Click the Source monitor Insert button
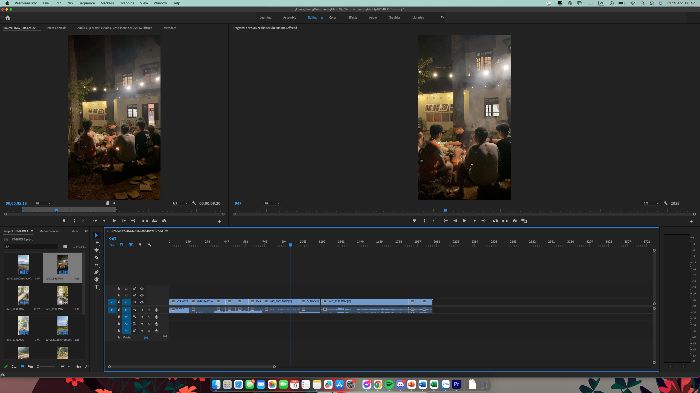Viewport: 700px width, 393px height. click(x=145, y=221)
